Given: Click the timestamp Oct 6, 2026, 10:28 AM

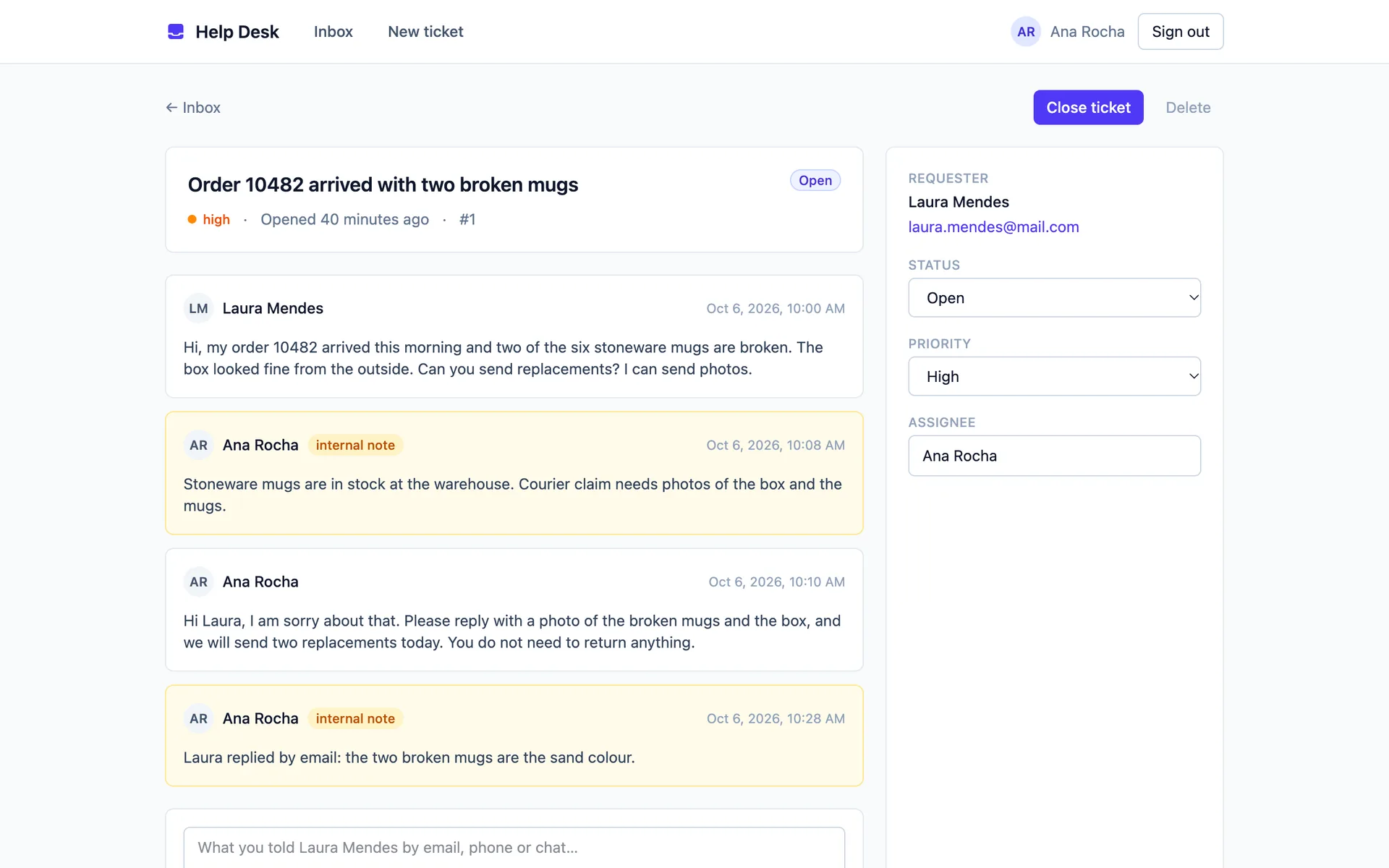Looking at the screenshot, I should click(x=776, y=718).
